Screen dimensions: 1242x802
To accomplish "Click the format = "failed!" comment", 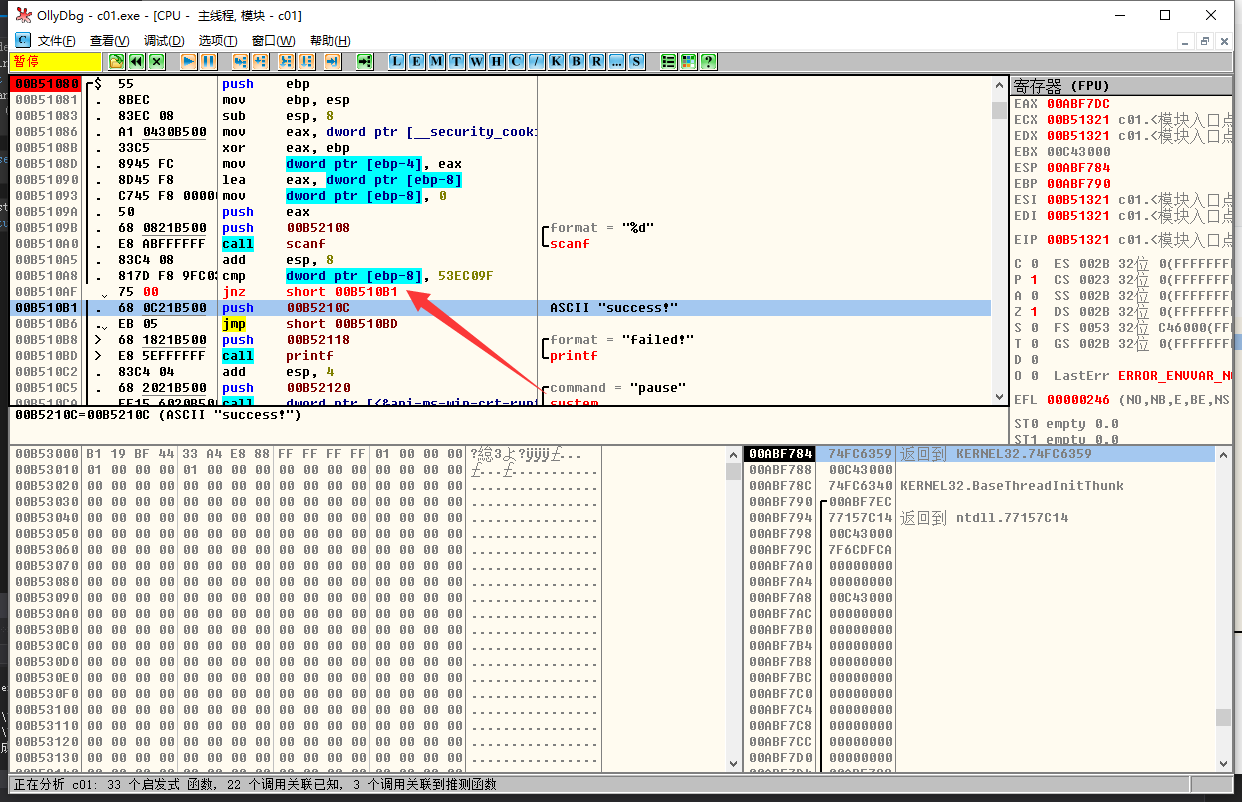I will 622,340.
